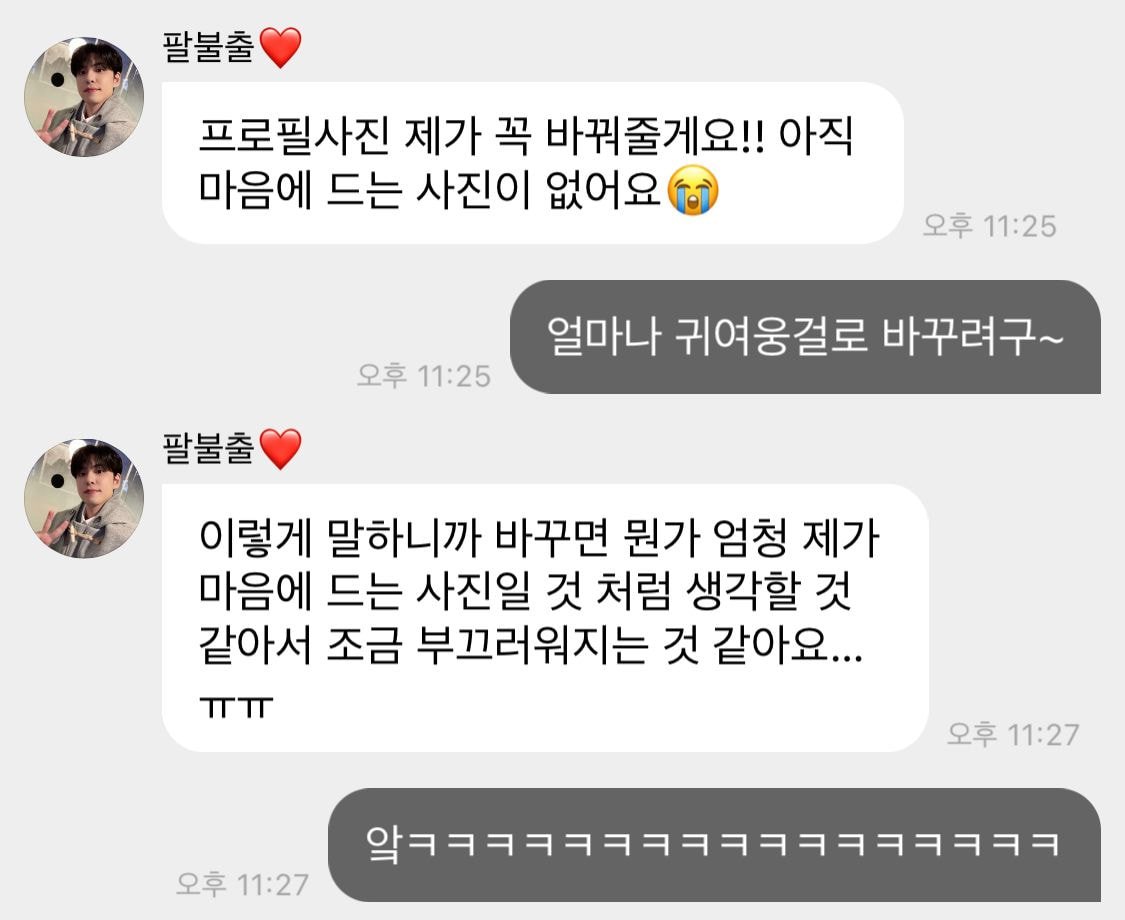
Task: Open the lower 팔불출 profile picture
Action: tap(84, 499)
